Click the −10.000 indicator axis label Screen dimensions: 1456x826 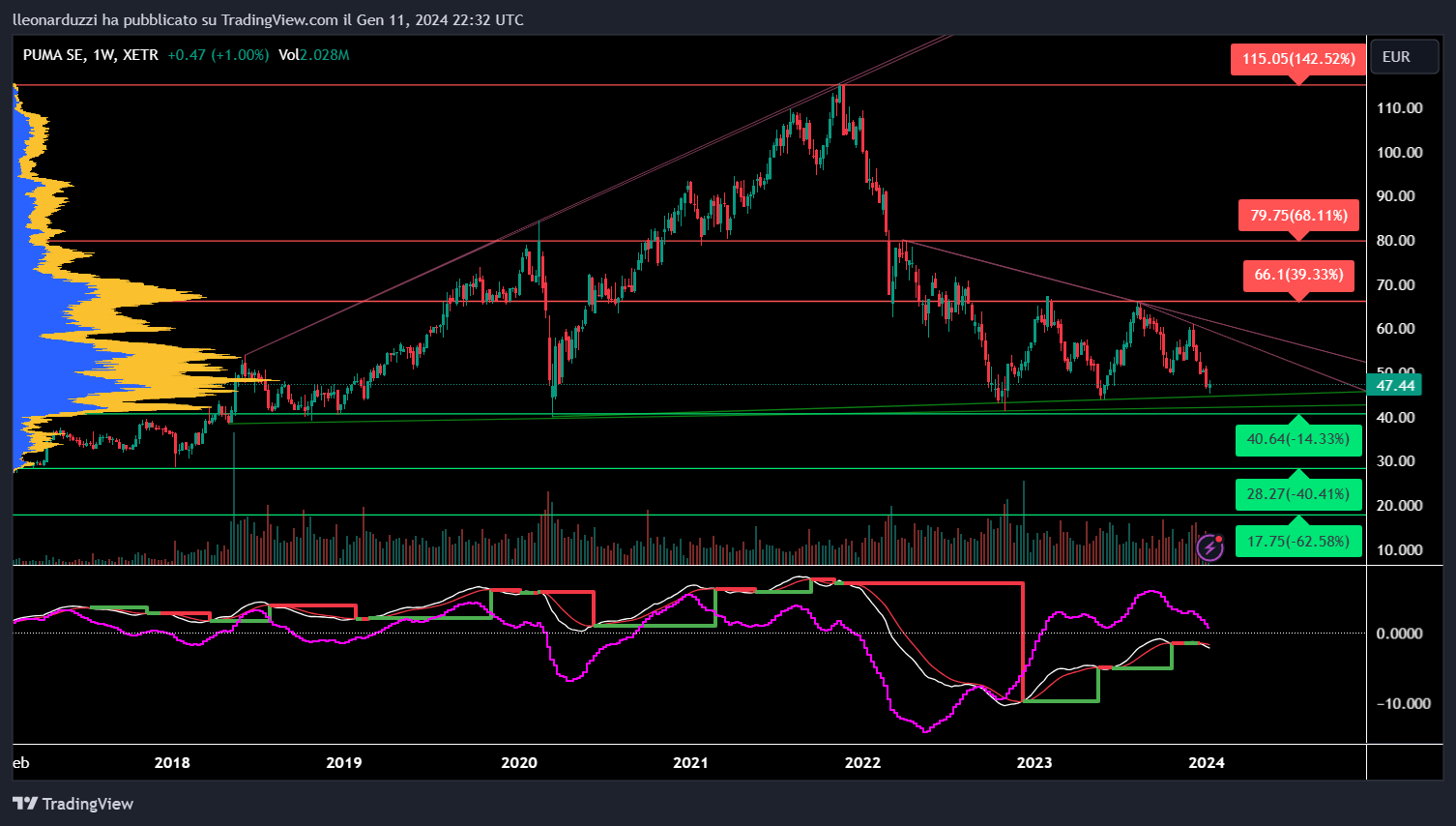(1404, 704)
